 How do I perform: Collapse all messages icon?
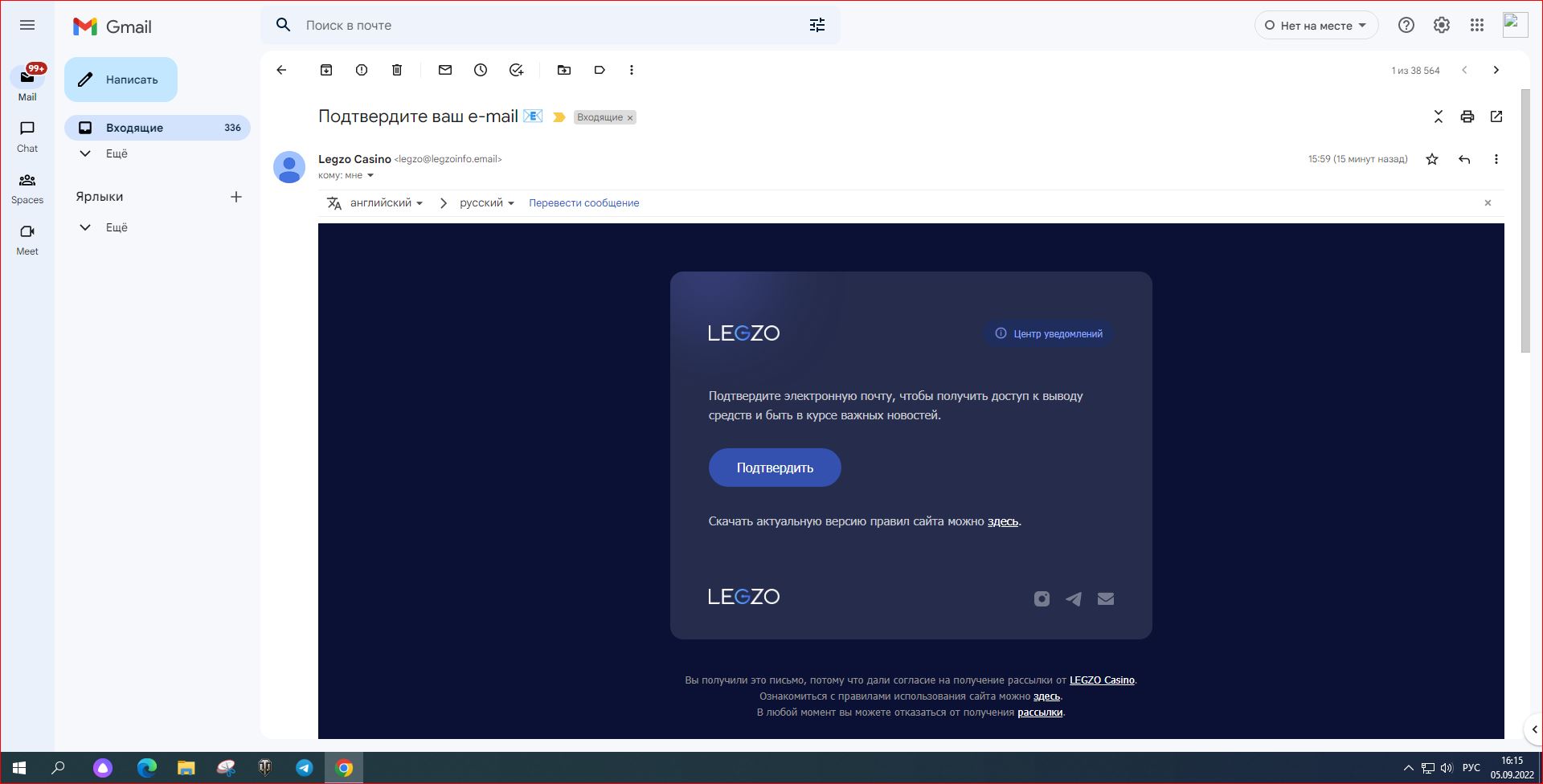pos(1439,116)
